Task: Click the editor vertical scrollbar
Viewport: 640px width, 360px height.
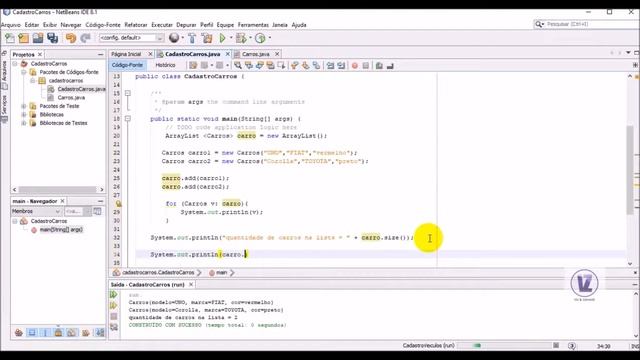Action: 630,170
